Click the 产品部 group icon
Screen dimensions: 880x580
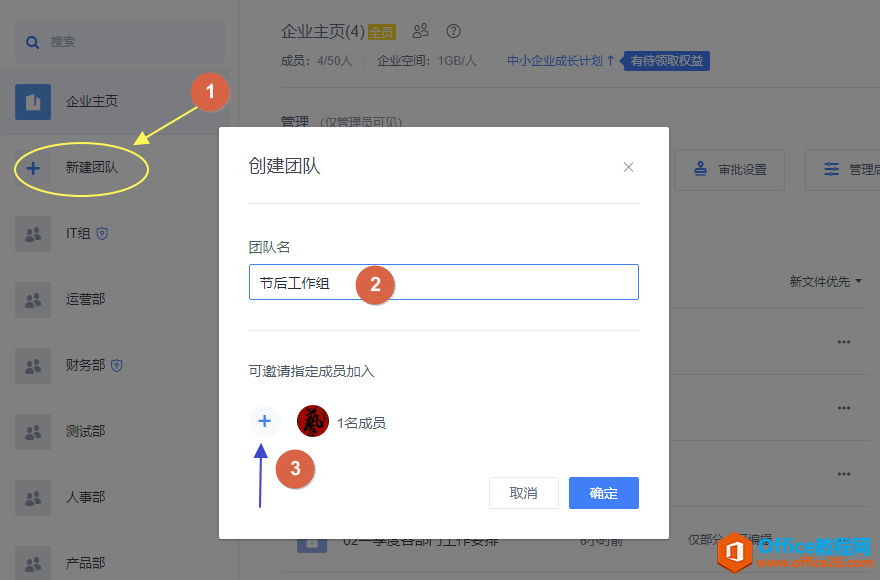pyautogui.click(x=33, y=563)
